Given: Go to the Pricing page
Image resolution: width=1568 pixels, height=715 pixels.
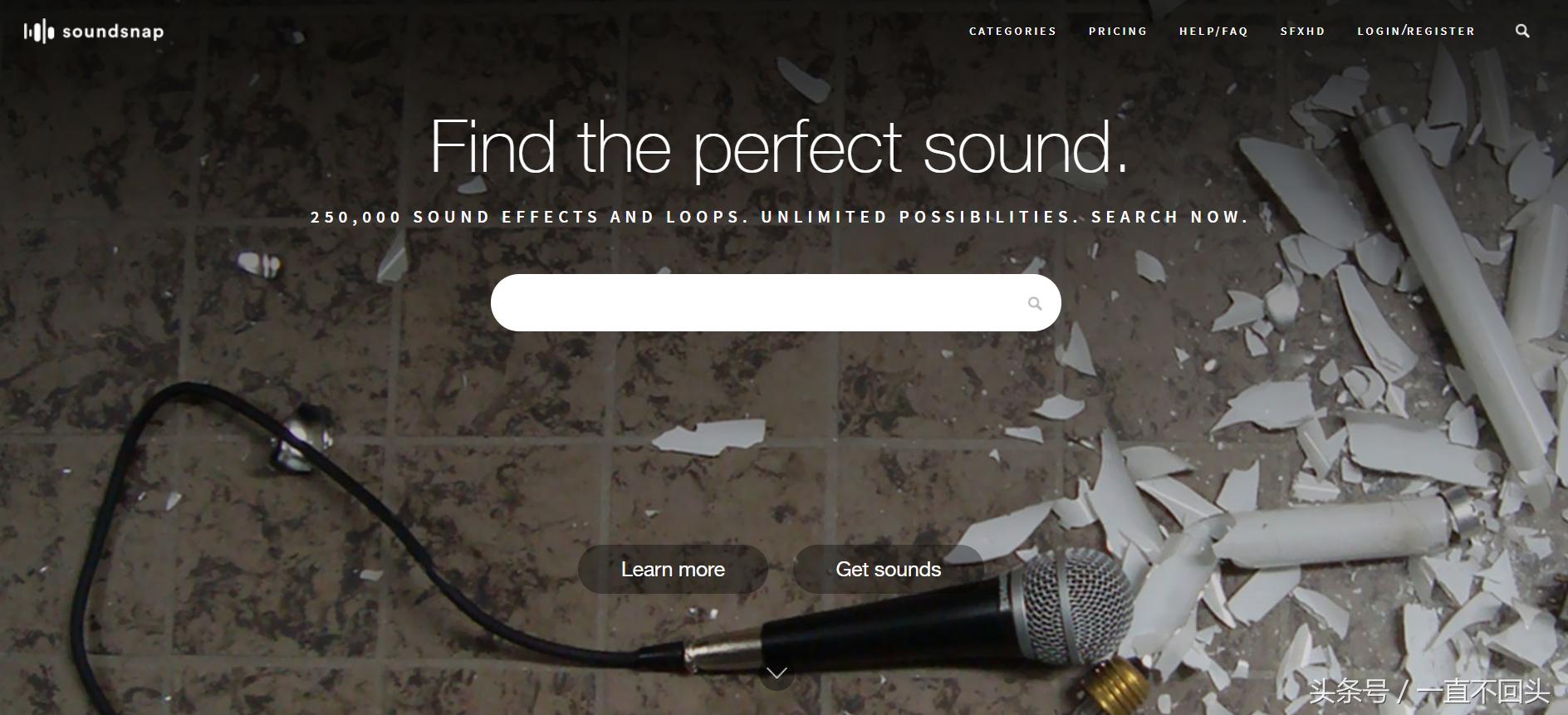Looking at the screenshot, I should tap(1118, 31).
